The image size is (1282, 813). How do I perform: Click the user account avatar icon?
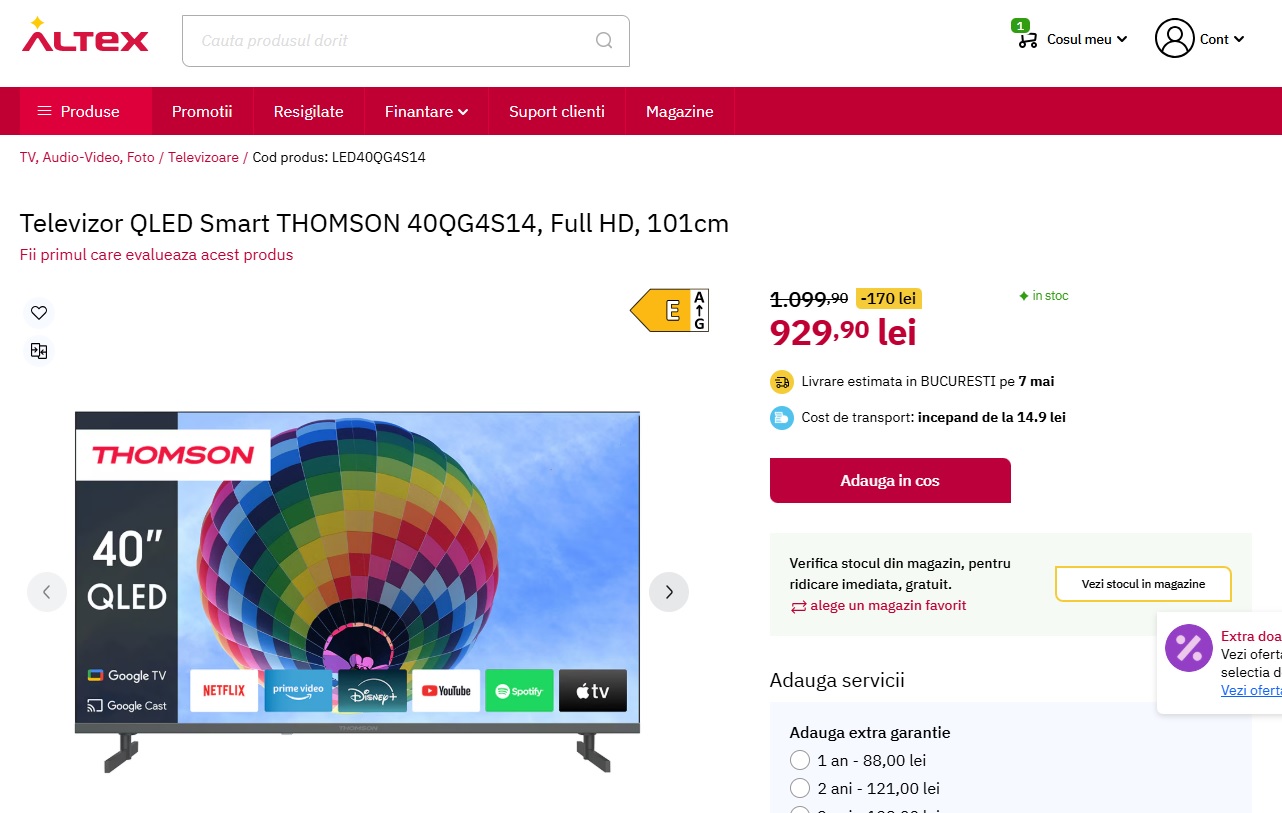(1174, 38)
